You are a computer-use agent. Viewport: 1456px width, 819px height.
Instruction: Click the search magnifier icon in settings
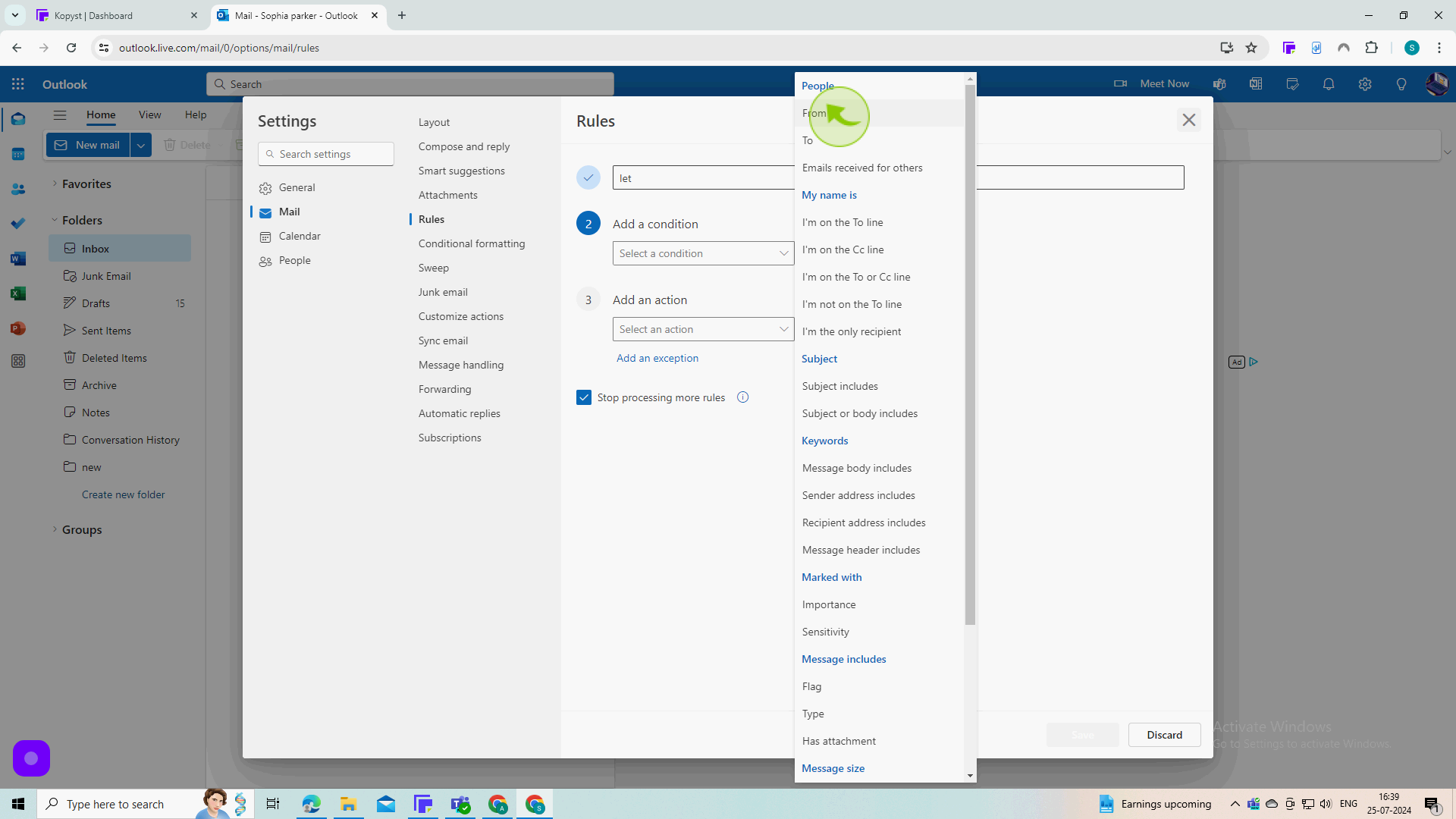271,154
